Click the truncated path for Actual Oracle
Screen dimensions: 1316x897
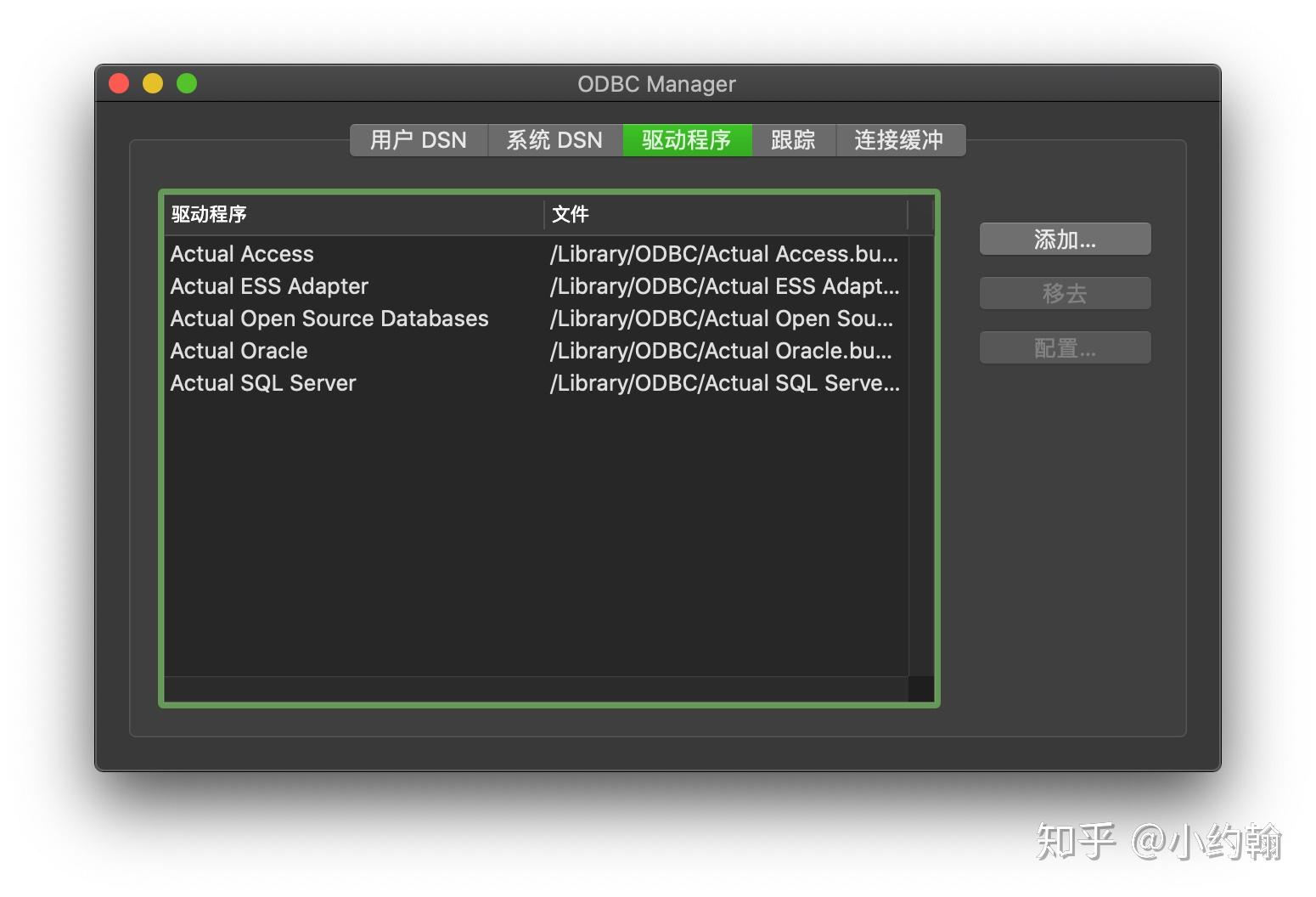(721, 350)
